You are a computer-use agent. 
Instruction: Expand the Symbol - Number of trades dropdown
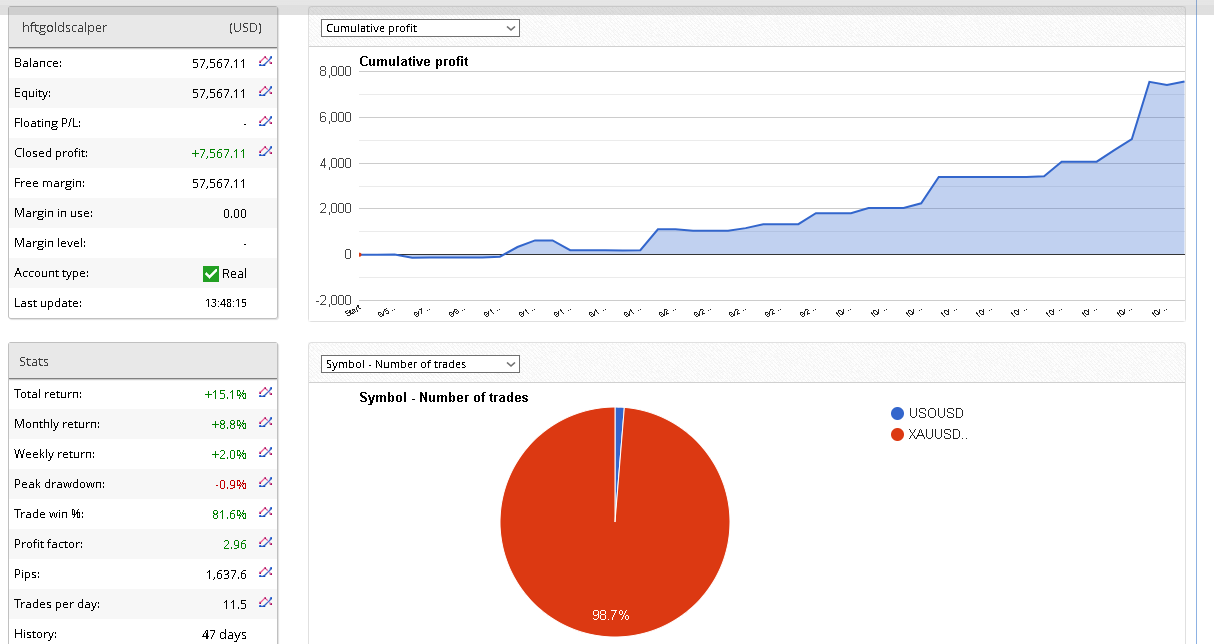point(420,364)
